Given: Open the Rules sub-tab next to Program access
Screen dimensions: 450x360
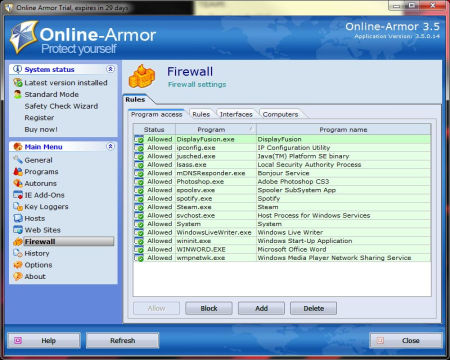Looking at the screenshot, I should pos(201,114).
